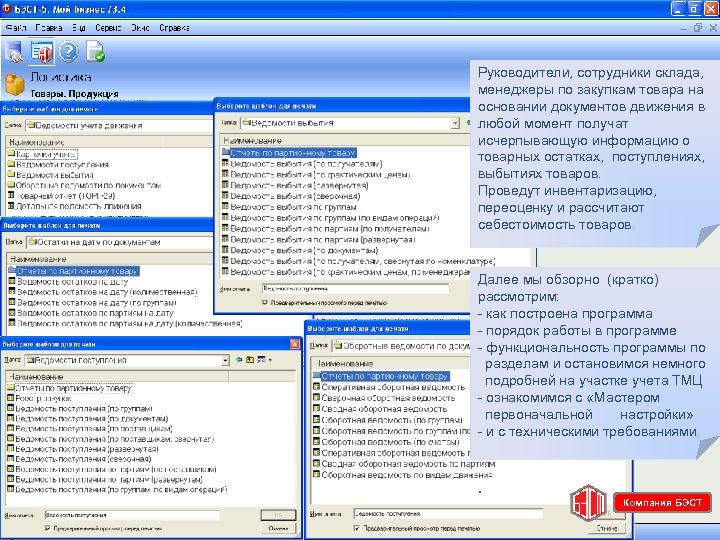
Task: Select Товарный отчет (ТОРГ-29) in movement list
Action: pos(62,196)
